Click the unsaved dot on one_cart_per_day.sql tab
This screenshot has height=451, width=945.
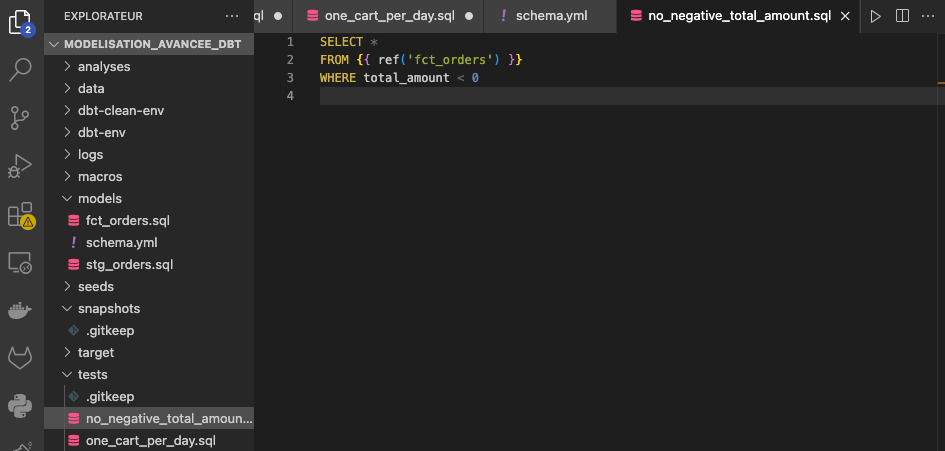tap(469, 16)
